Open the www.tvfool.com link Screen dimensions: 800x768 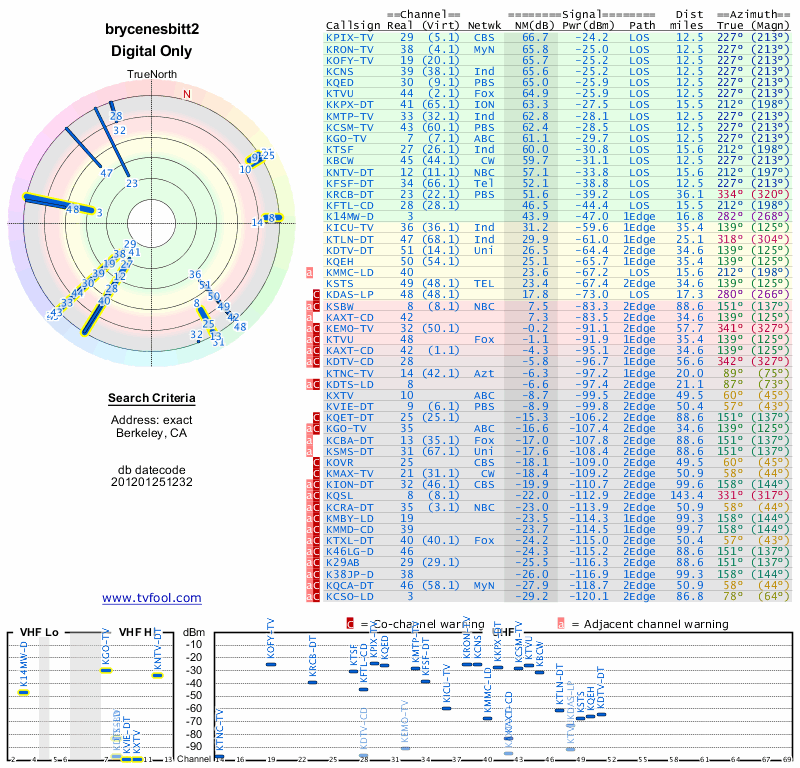tap(152, 598)
